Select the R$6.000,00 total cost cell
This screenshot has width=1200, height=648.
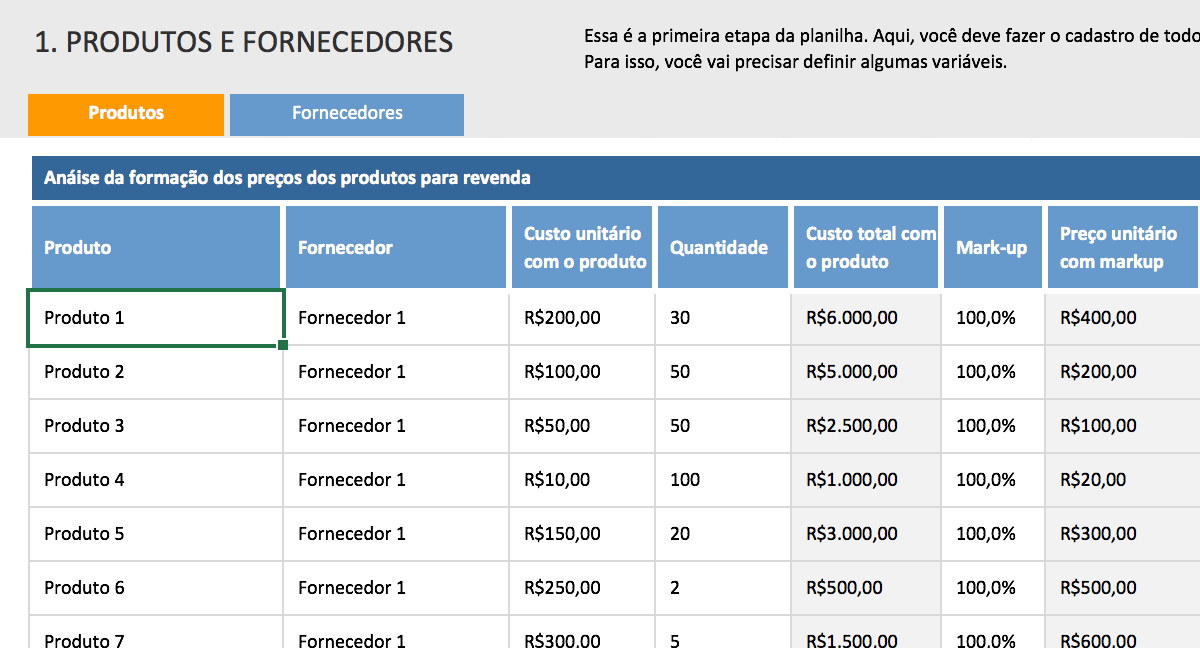tap(865, 317)
